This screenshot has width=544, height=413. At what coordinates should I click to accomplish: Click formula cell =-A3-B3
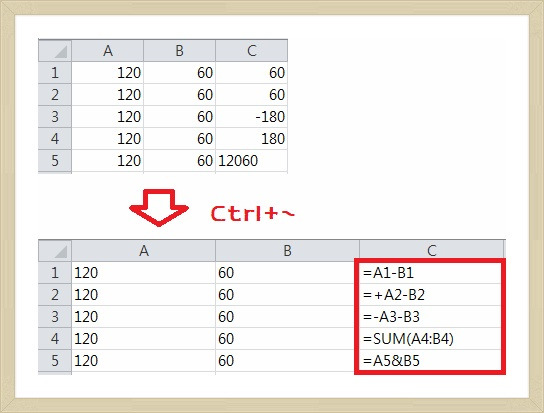(430, 316)
